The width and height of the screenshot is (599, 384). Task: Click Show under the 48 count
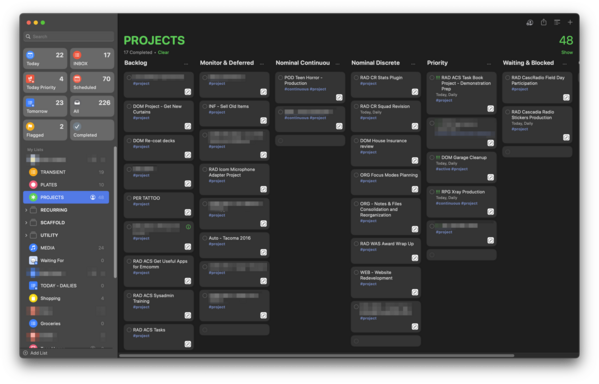click(x=567, y=52)
